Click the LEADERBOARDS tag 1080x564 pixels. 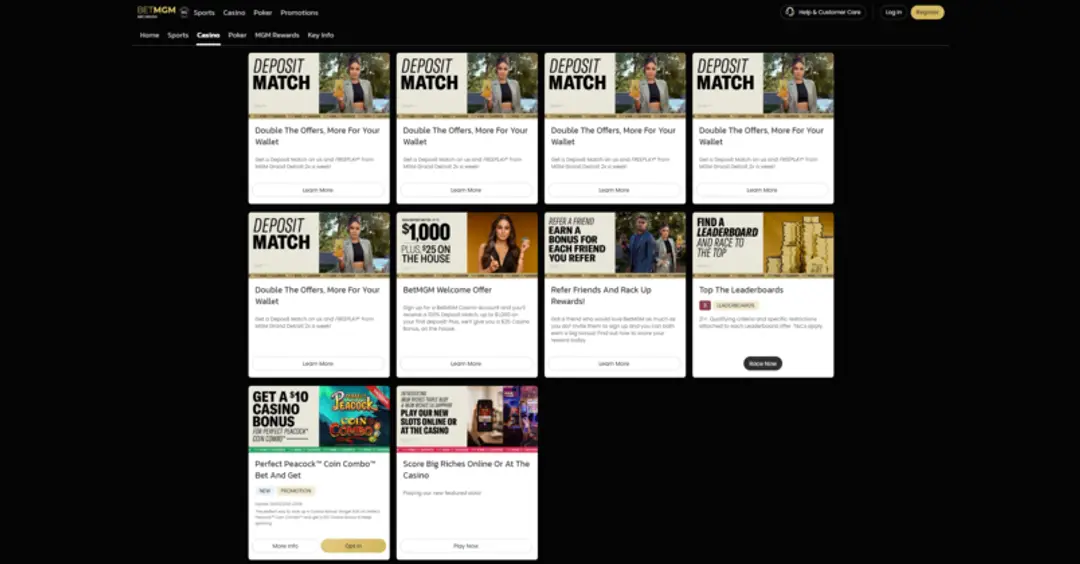[x=736, y=305]
